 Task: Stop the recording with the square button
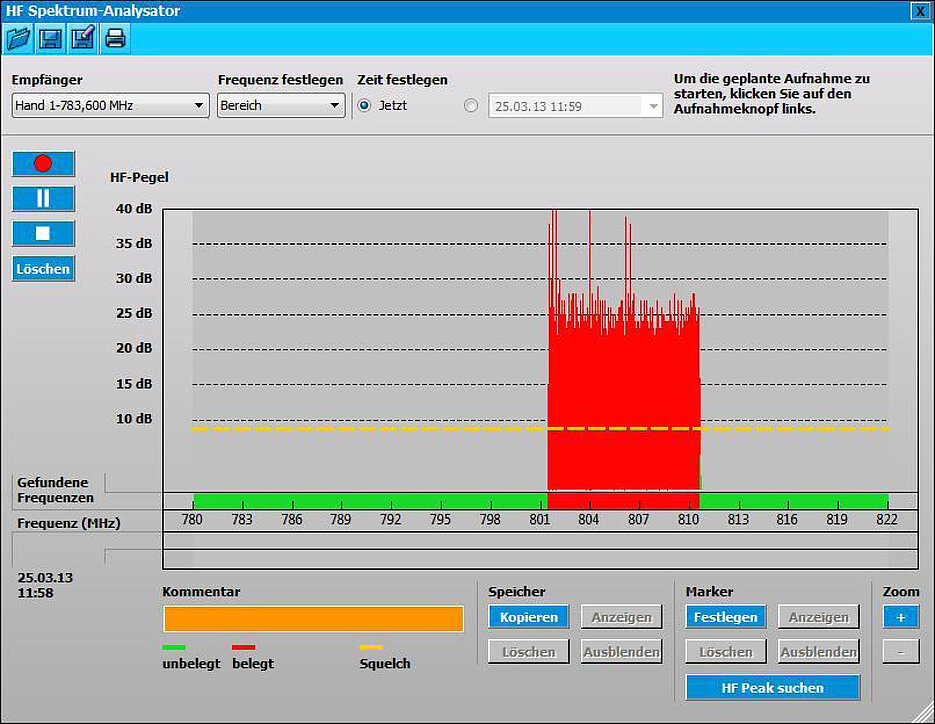(43, 234)
